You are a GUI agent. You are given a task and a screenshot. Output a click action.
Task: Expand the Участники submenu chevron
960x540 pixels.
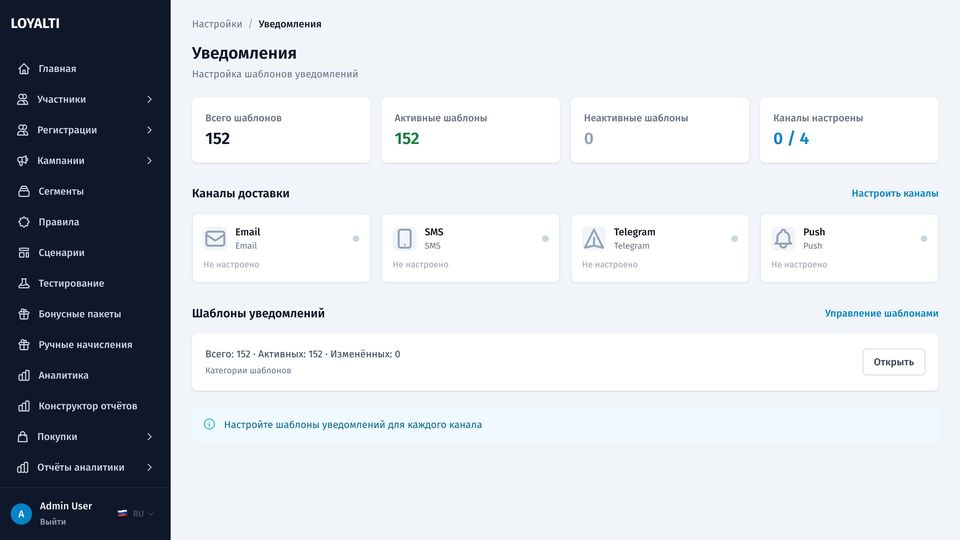pos(149,99)
